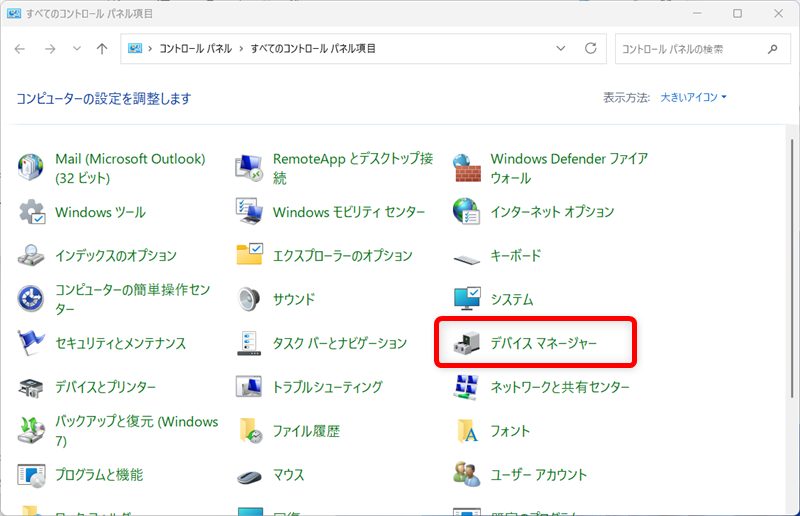Go forward with the forward arrow
This screenshot has width=800, height=516.
tap(50, 48)
